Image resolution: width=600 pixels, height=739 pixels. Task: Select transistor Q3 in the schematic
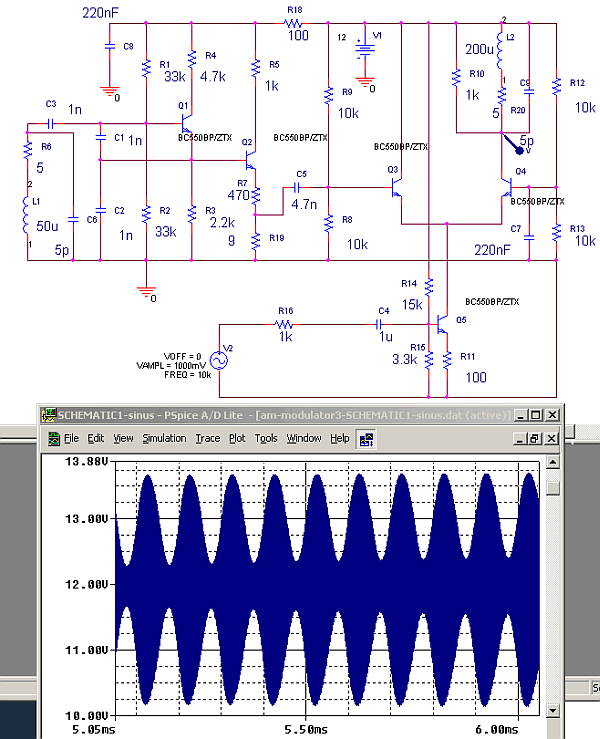point(397,188)
